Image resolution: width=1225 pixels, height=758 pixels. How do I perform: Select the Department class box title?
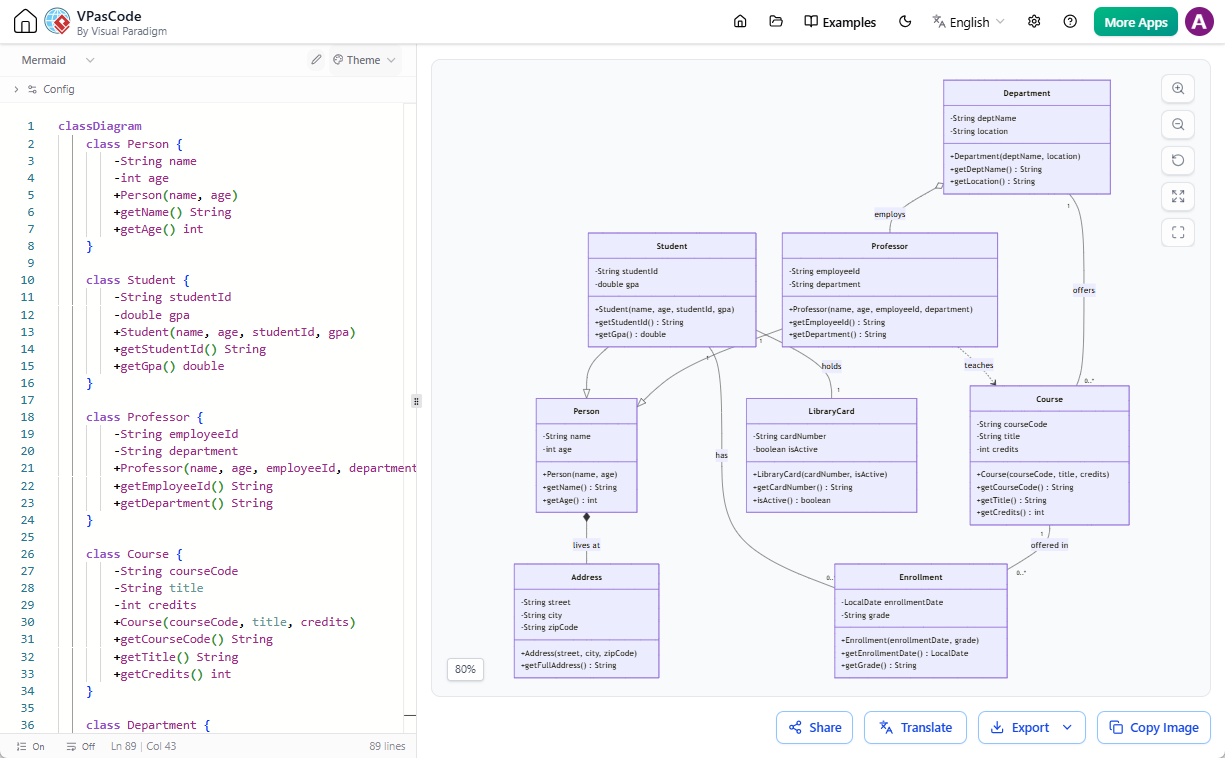click(1027, 93)
